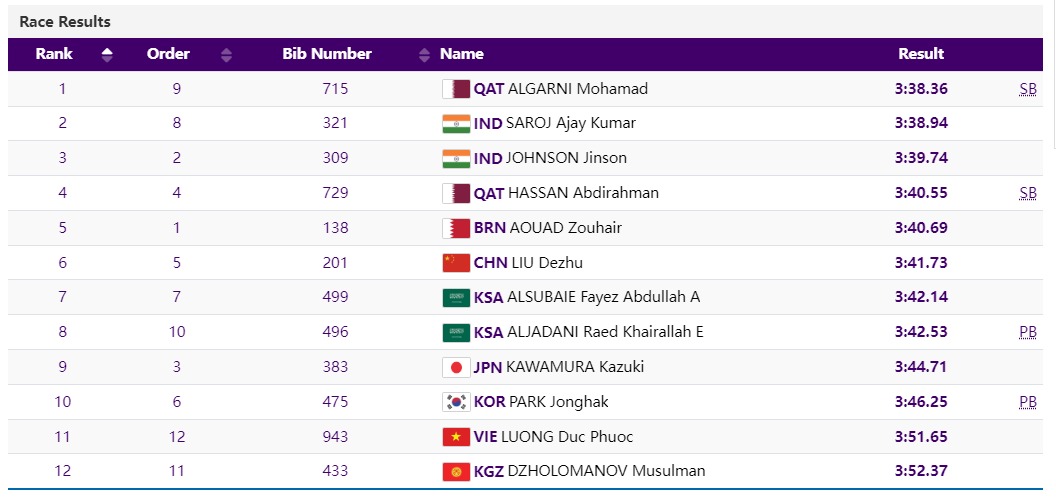Click the SB label for ALGARNI Mohamad
The width and height of the screenshot is (1056, 499).
coord(1028,89)
